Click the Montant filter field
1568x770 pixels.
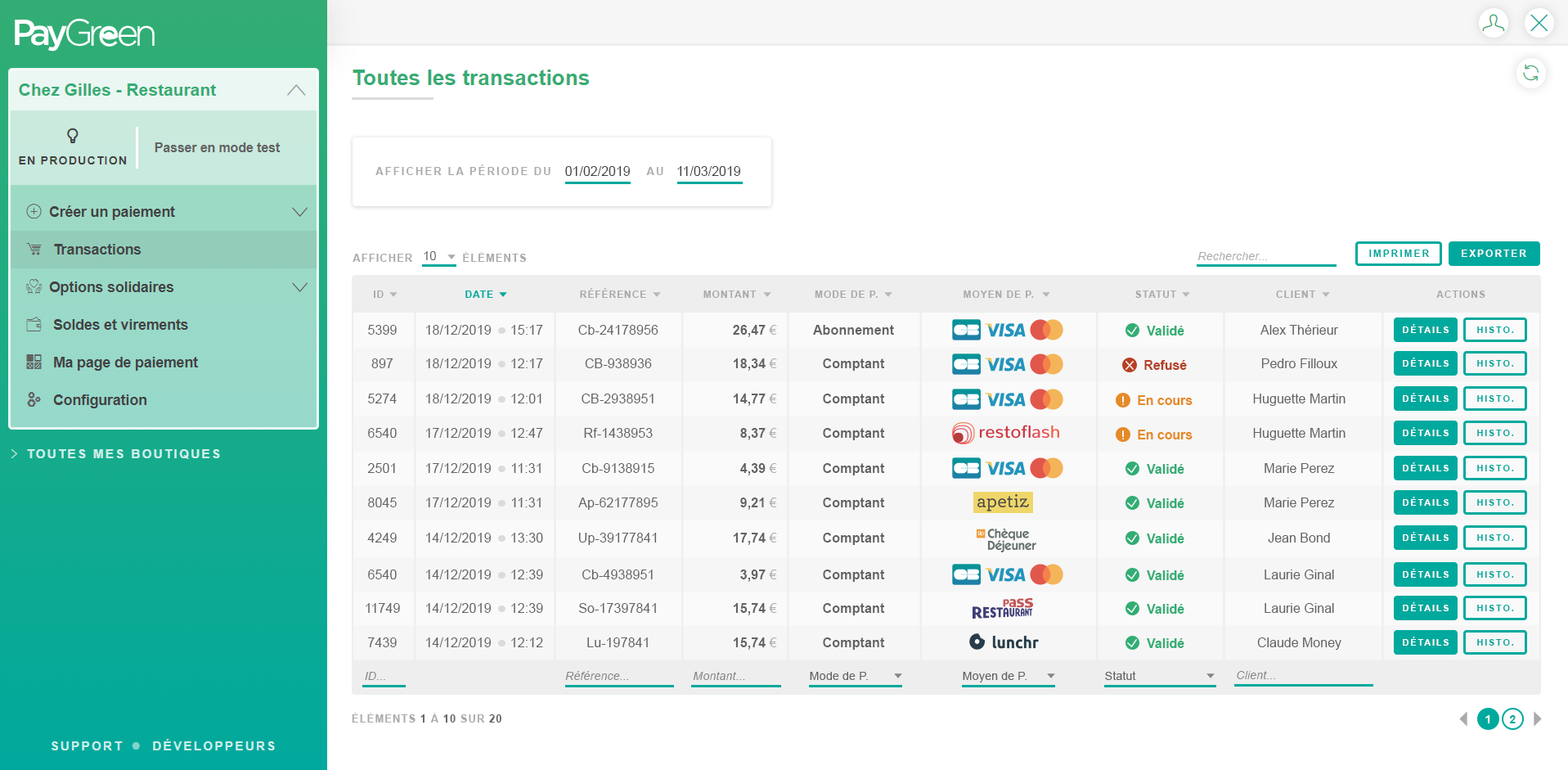[736, 676]
